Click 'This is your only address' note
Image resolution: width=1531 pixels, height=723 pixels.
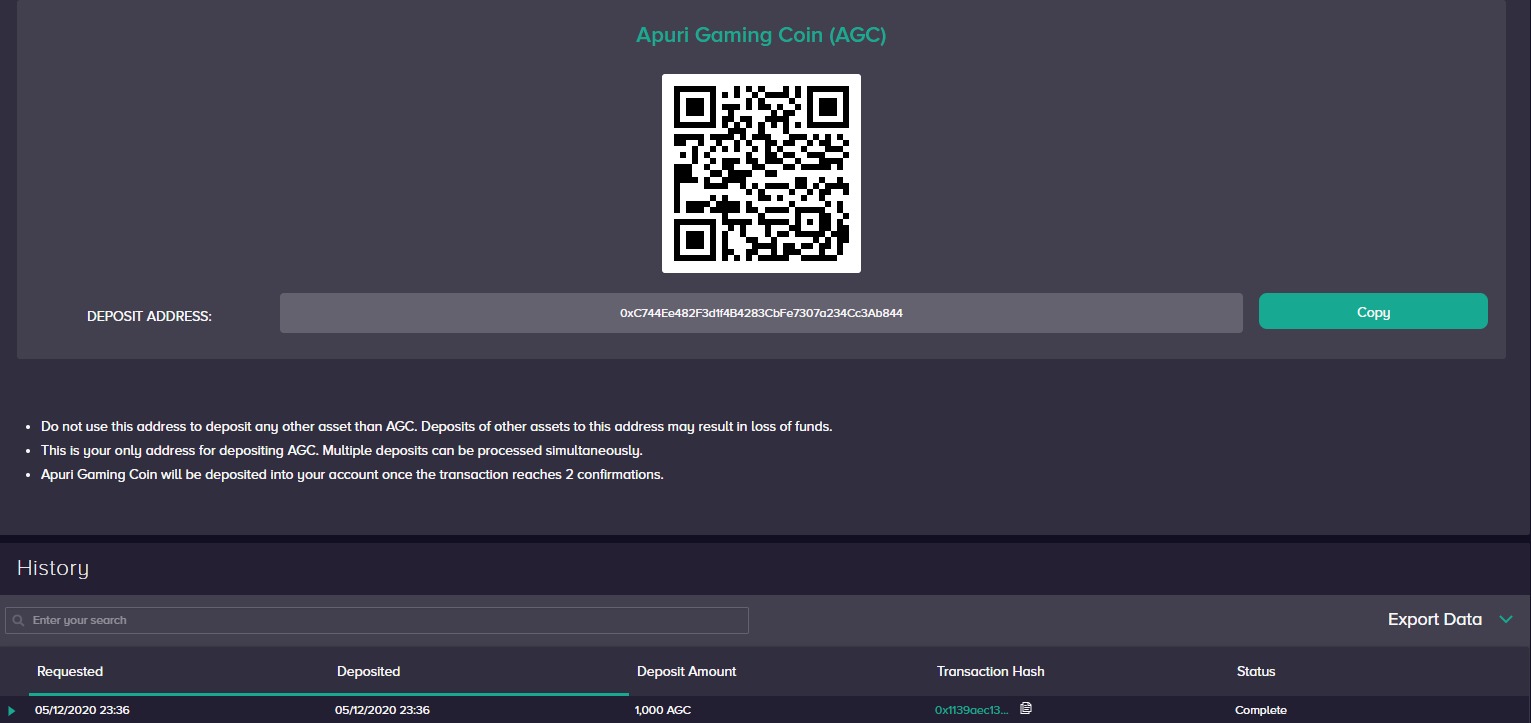click(341, 450)
